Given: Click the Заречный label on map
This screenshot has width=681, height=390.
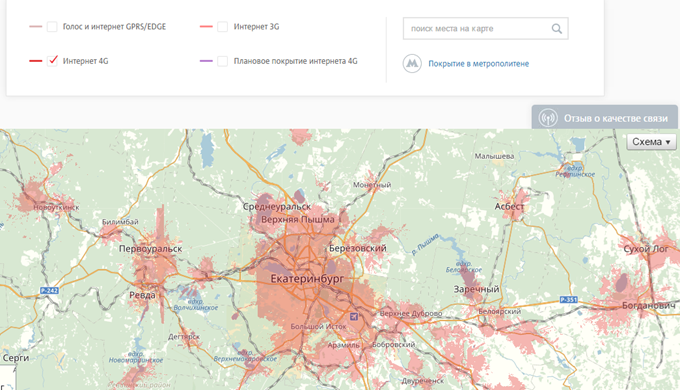Looking at the screenshot, I should point(476,289).
